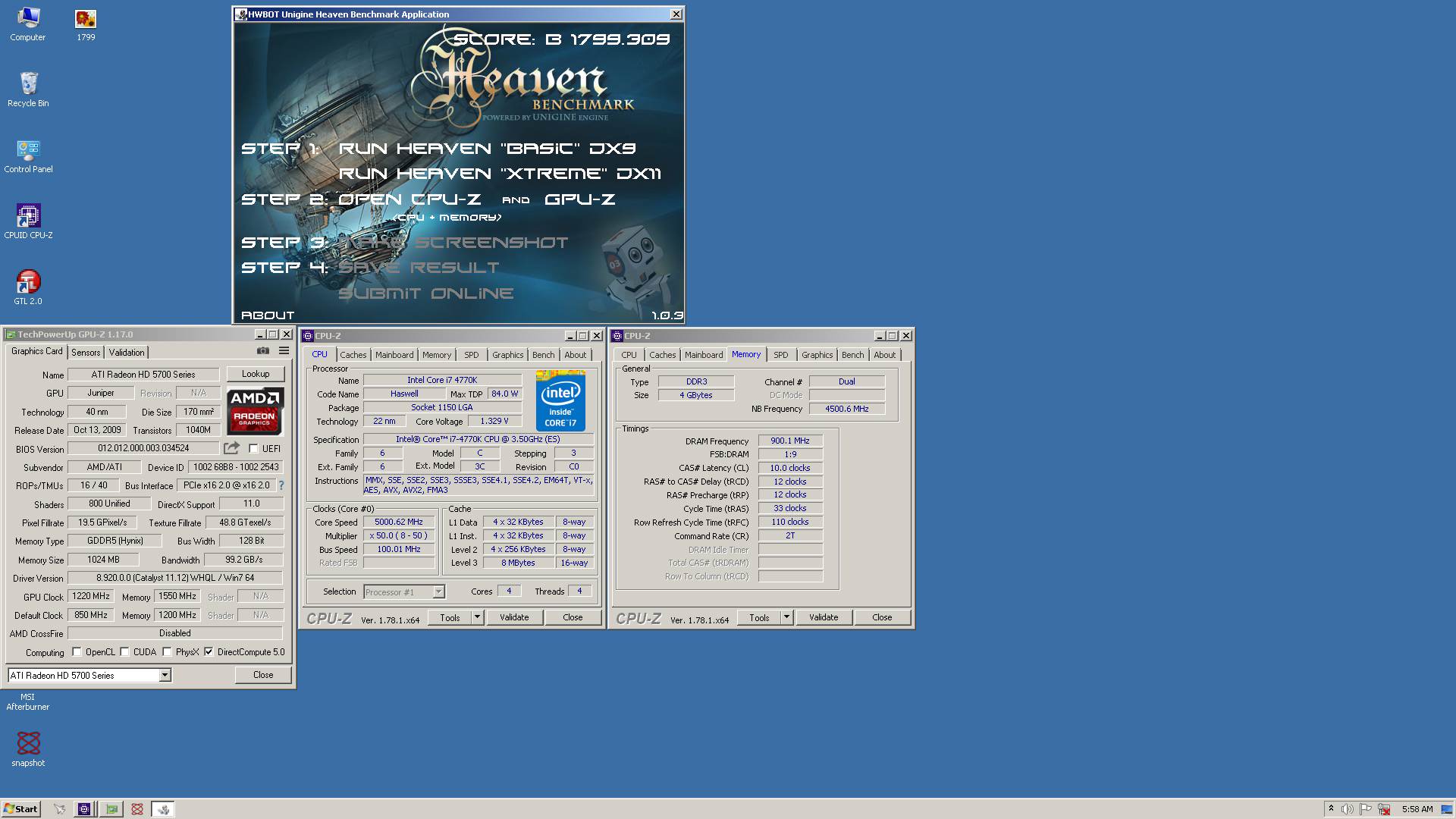
Task: Open SPD tab in left CPU-Z window
Action: [x=472, y=355]
